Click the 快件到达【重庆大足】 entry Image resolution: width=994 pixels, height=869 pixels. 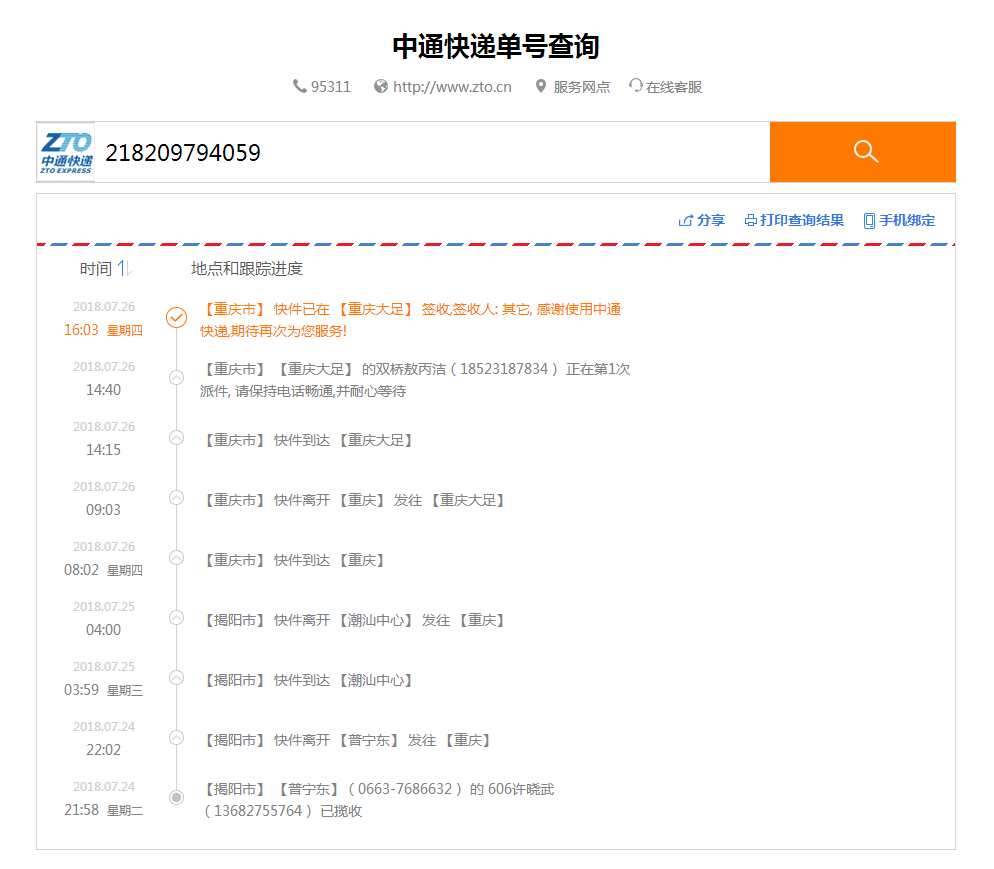click(307, 440)
